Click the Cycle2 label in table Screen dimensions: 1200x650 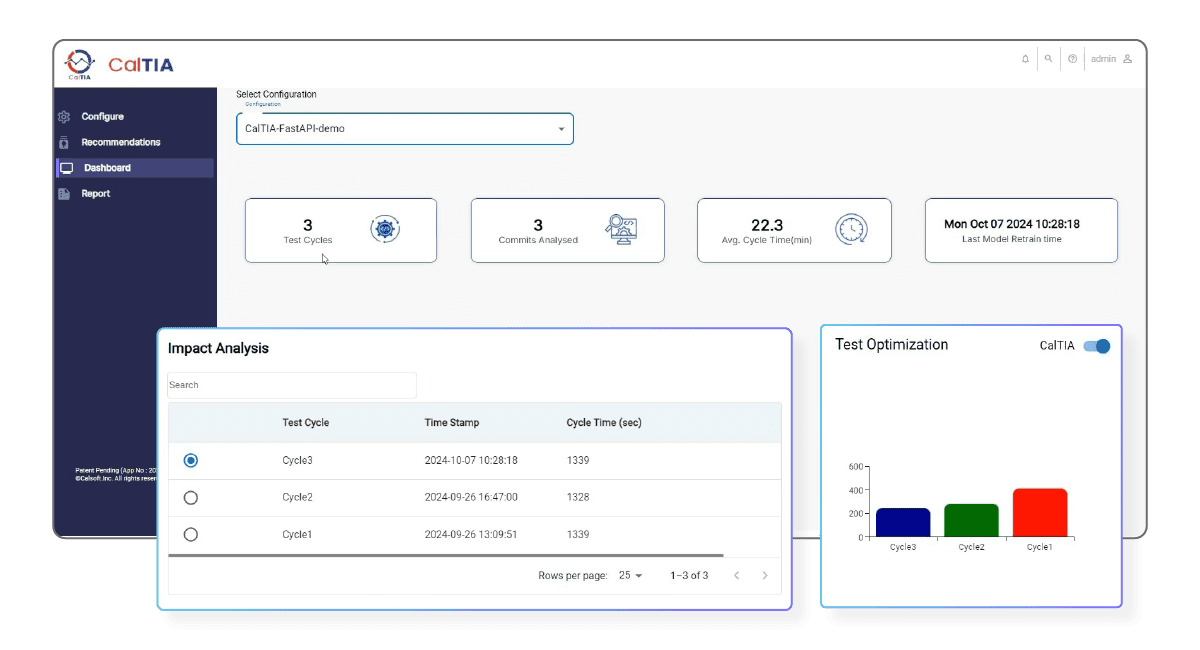(297, 497)
